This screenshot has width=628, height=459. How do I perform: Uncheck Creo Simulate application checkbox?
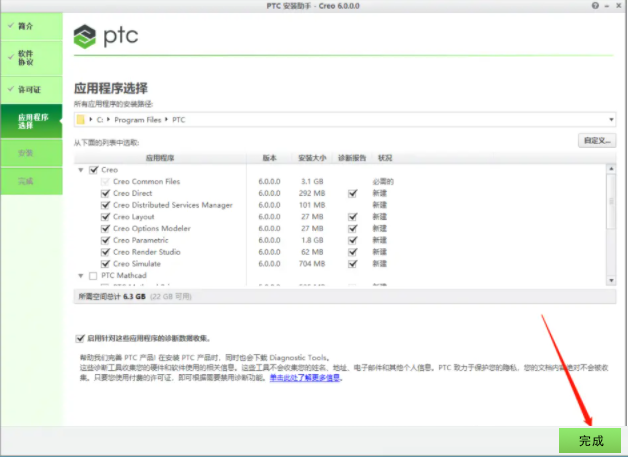point(105,264)
